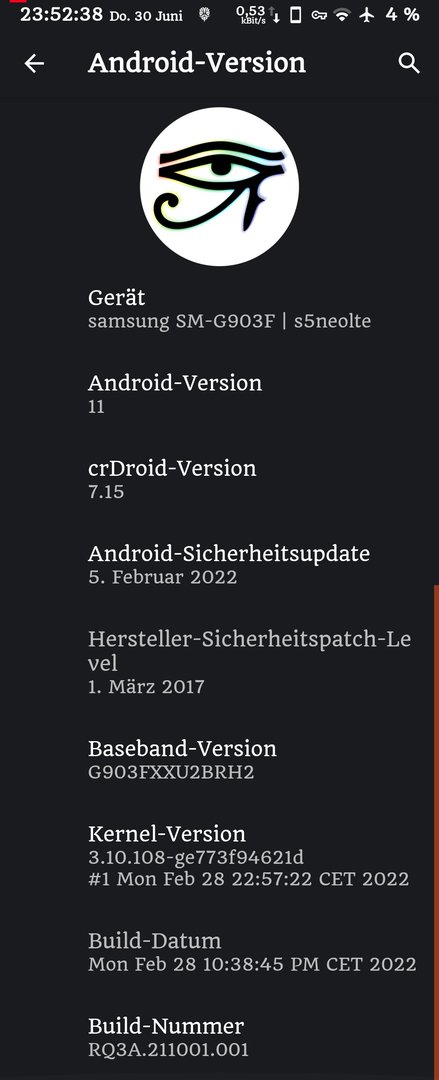This screenshot has width=439, height=1080.
Task: Open search with the magnifier icon
Action: click(x=409, y=63)
